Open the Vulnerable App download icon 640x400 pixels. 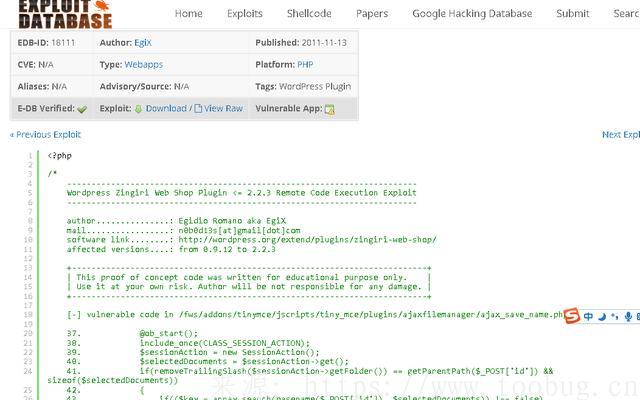[329, 109]
